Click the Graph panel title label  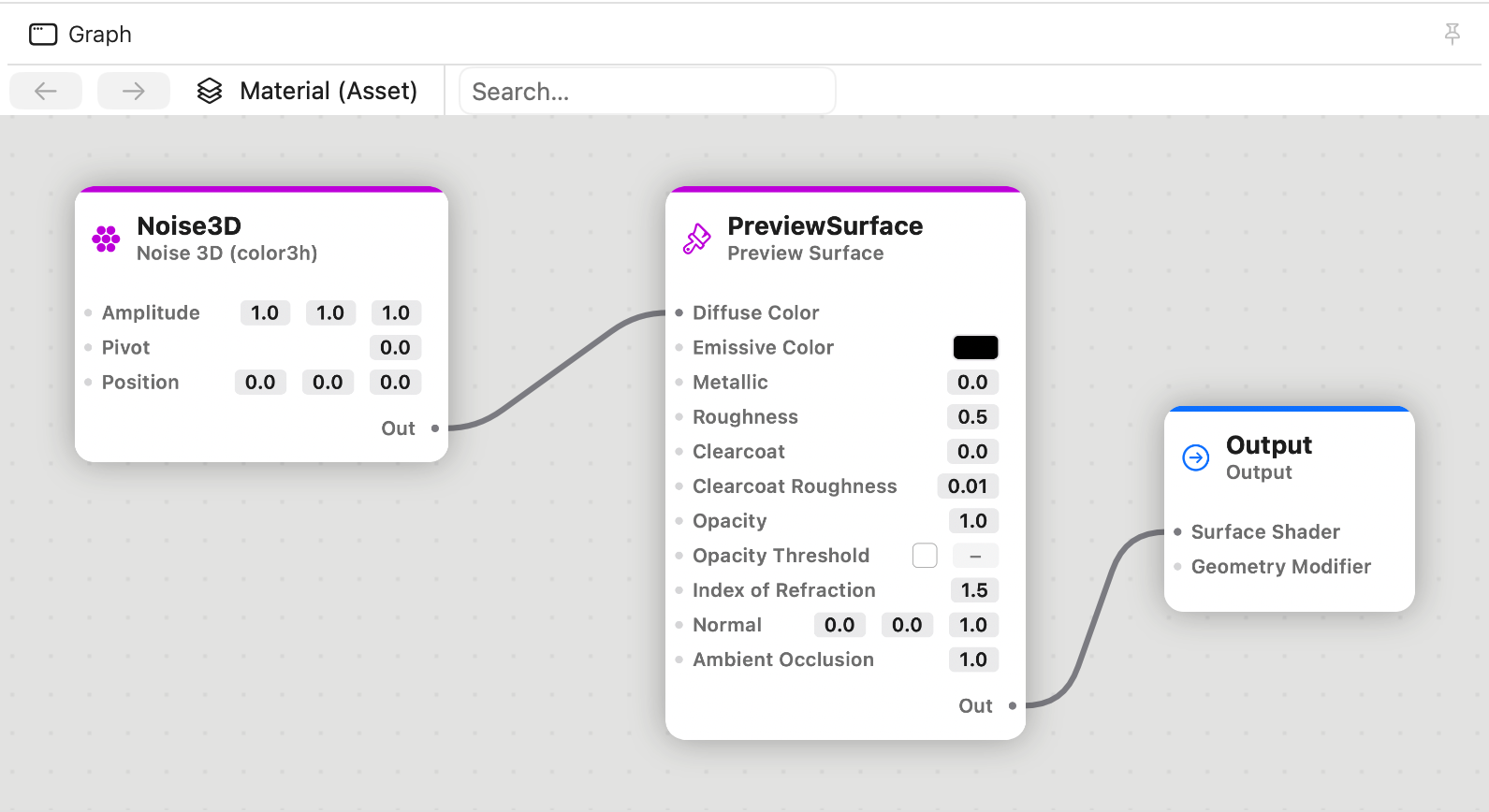click(100, 35)
